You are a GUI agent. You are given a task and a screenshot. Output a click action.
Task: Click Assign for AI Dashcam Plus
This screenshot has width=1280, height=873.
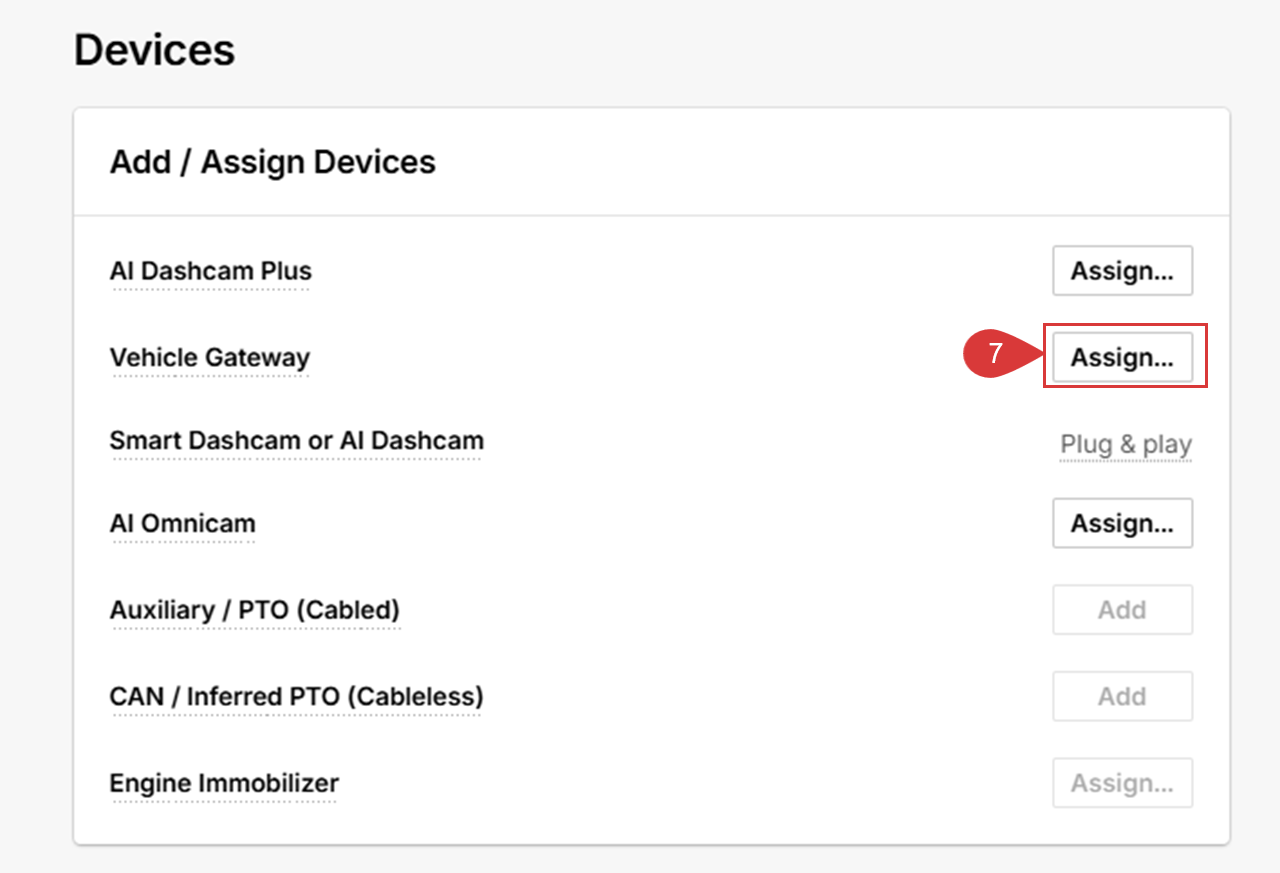[1122, 271]
